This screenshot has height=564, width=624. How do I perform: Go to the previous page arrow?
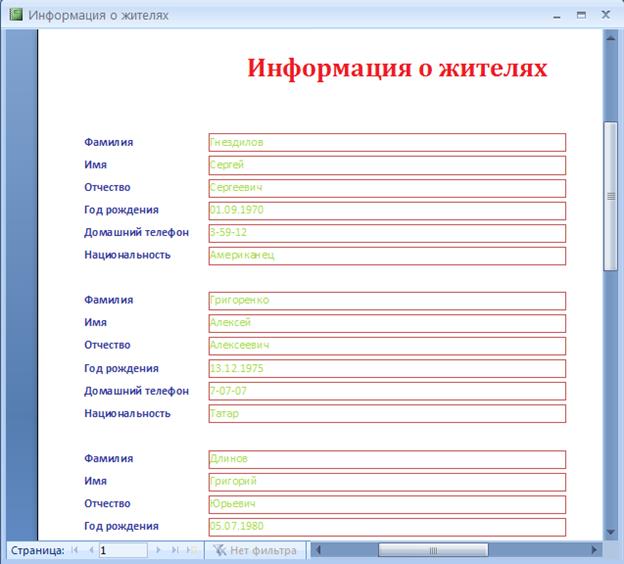pyautogui.click(x=91, y=550)
